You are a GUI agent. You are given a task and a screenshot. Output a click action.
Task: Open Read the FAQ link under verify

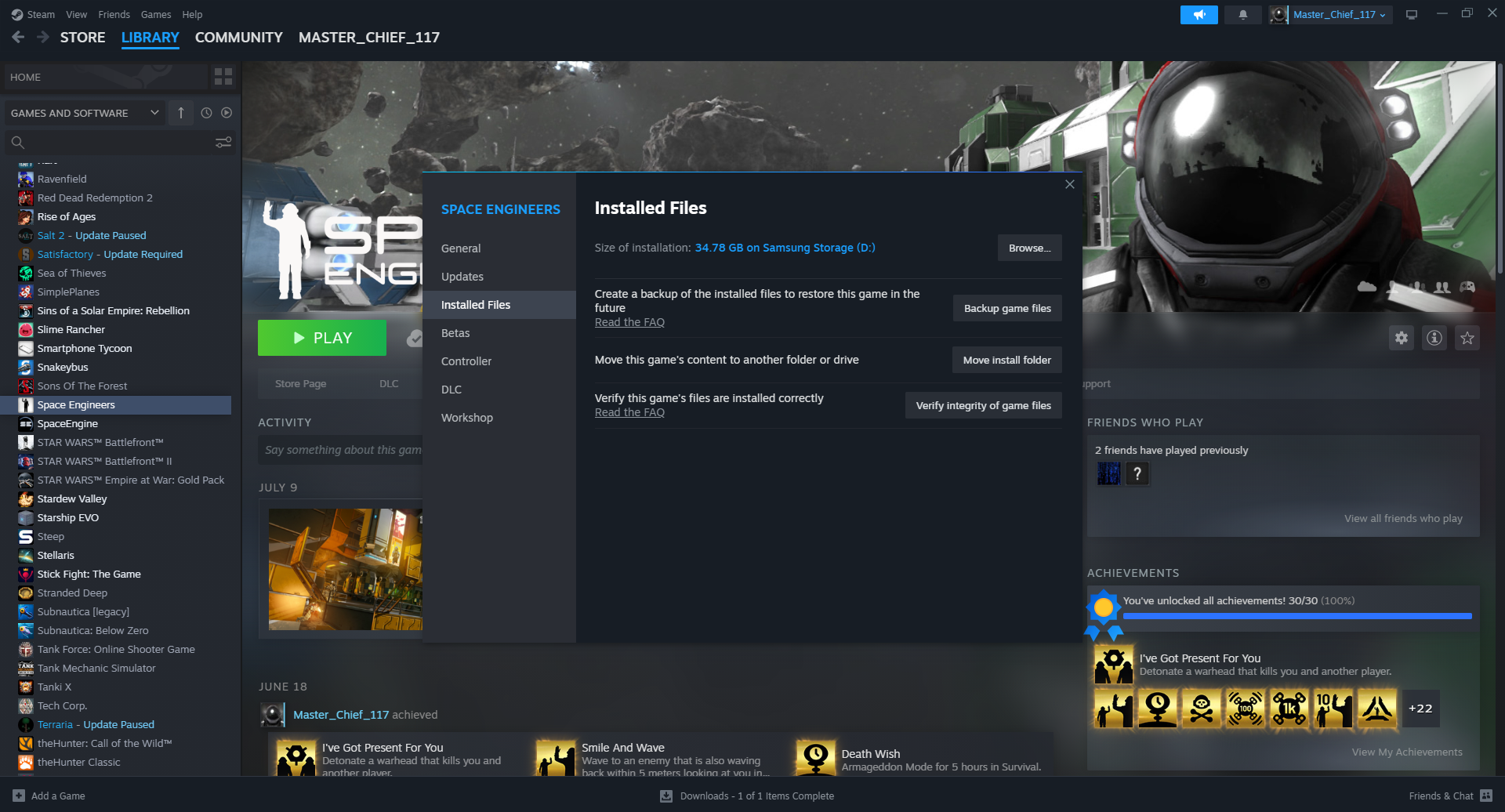pos(629,412)
